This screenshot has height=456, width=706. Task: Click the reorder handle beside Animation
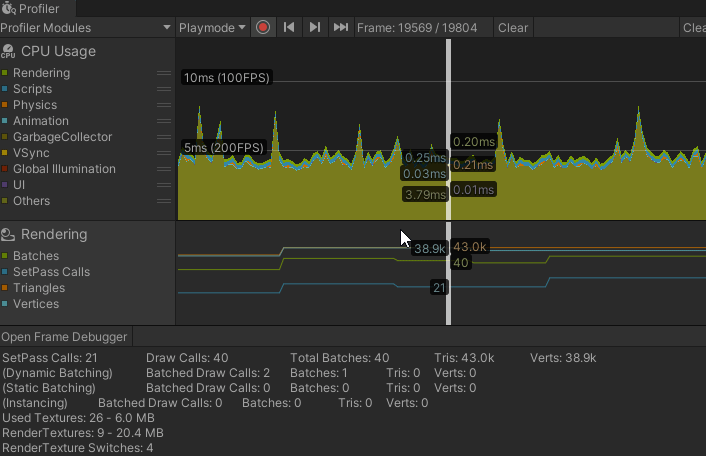[164, 121]
